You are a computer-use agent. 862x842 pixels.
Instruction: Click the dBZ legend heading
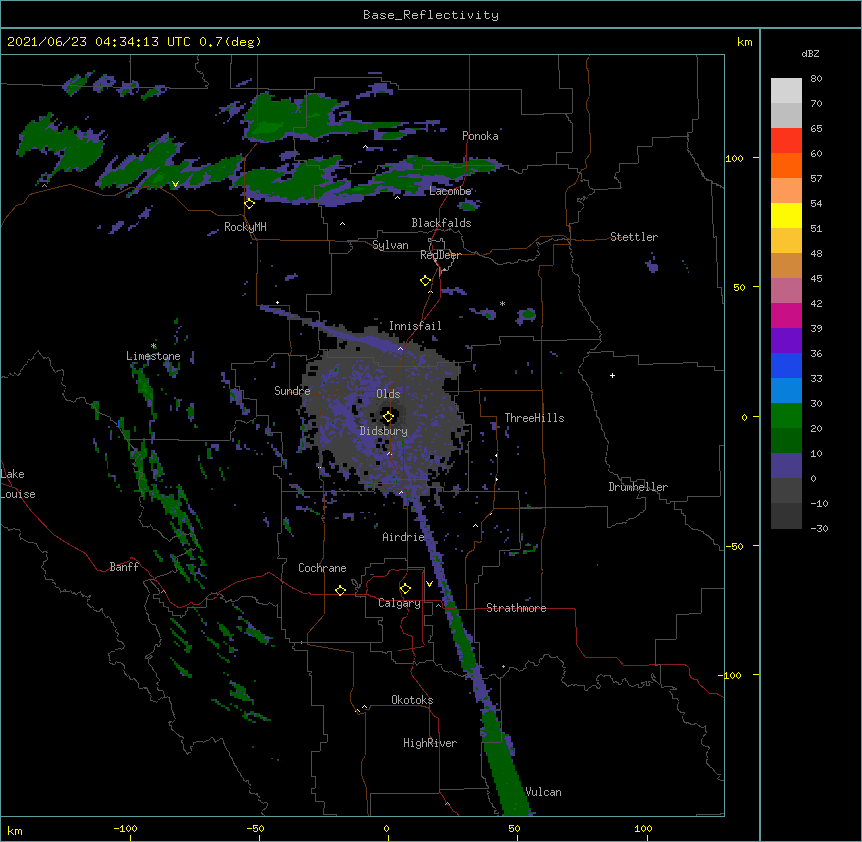[810, 53]
